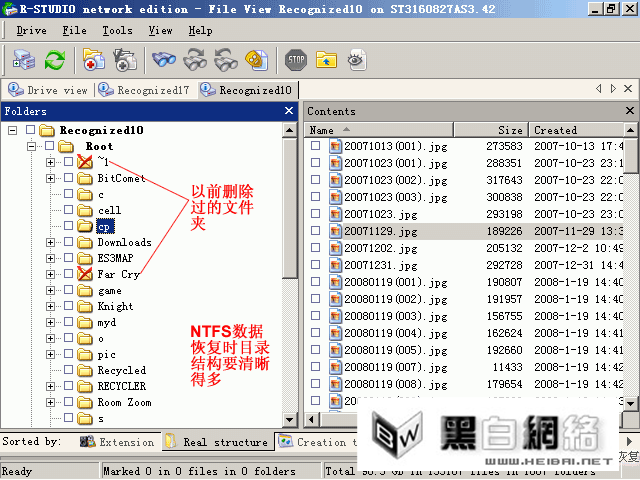Switch to the Recognized17 tab
The image size is (640, 480).
point(144,90)
